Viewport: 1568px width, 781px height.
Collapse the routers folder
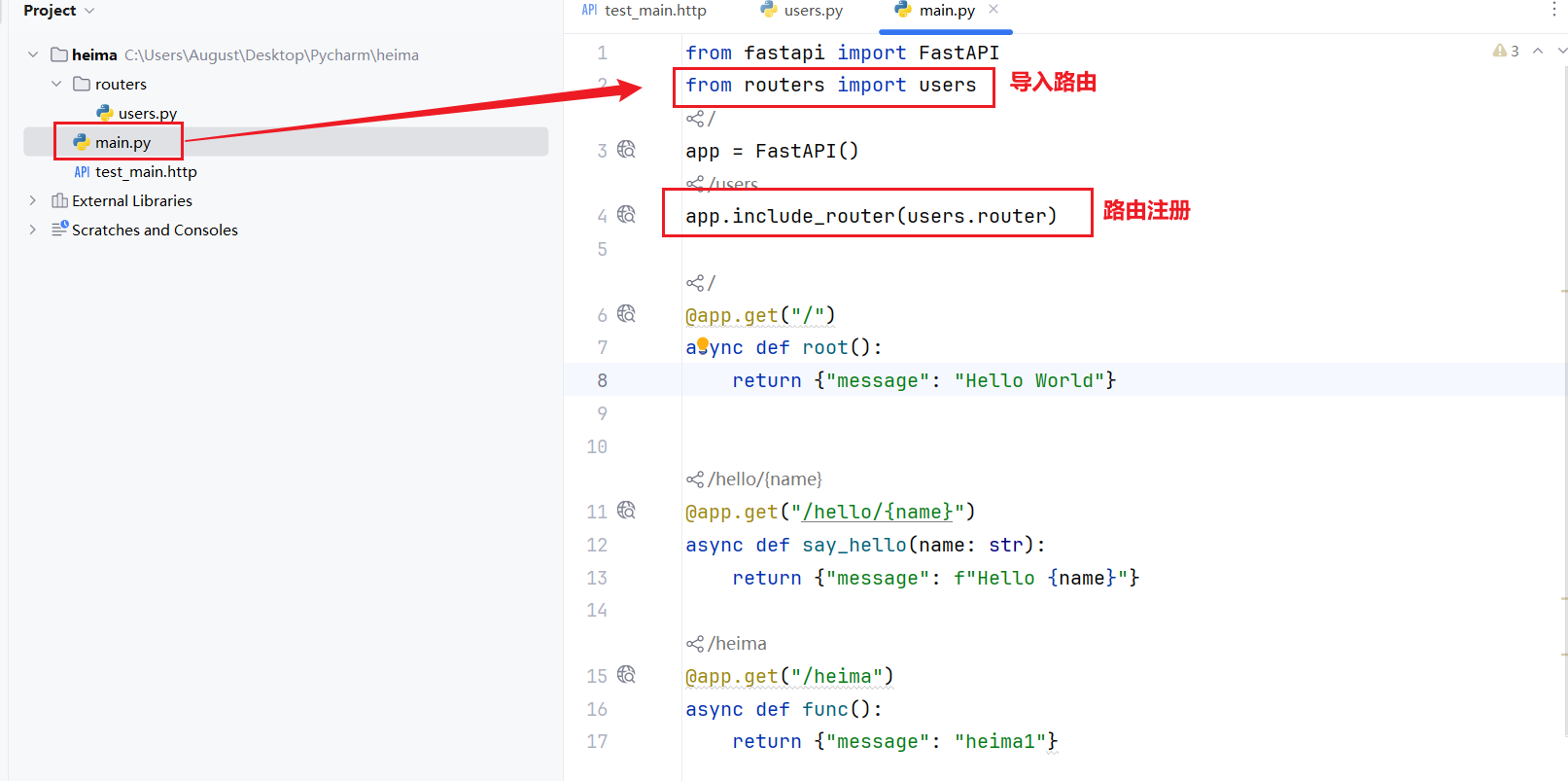[56, 85]
